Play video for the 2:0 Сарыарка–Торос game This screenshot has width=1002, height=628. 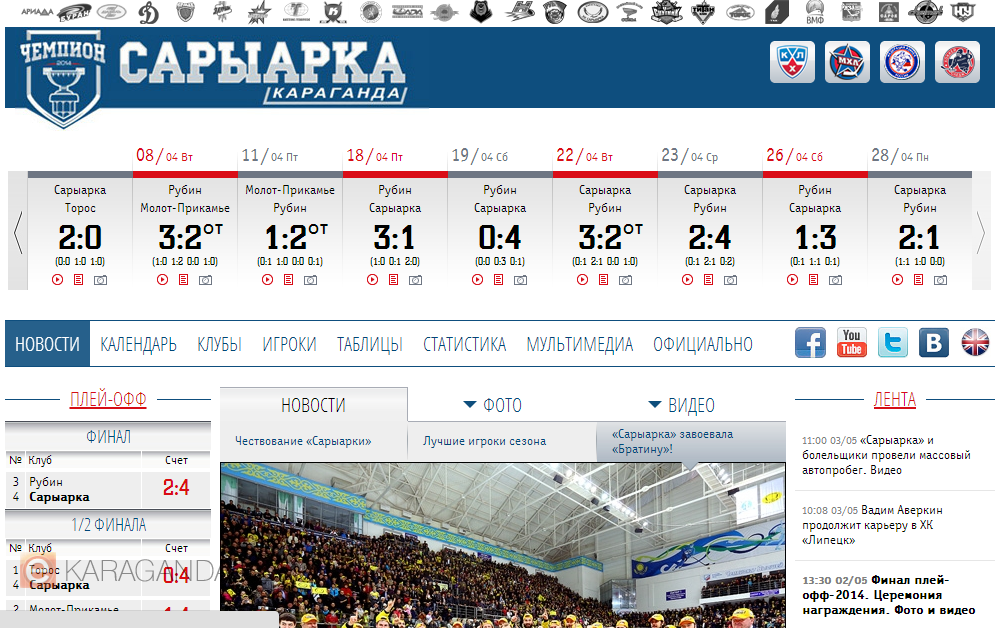tap(58, 280)
